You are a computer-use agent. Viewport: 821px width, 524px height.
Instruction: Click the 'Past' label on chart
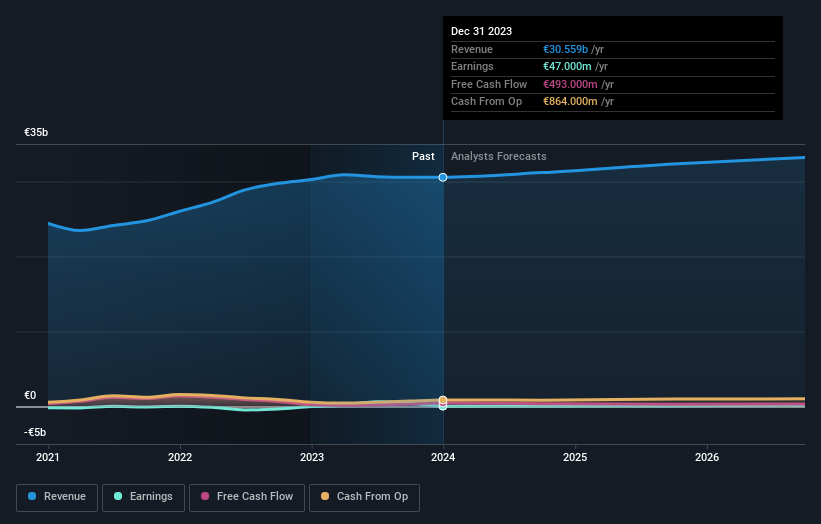(x=423, y=157)
